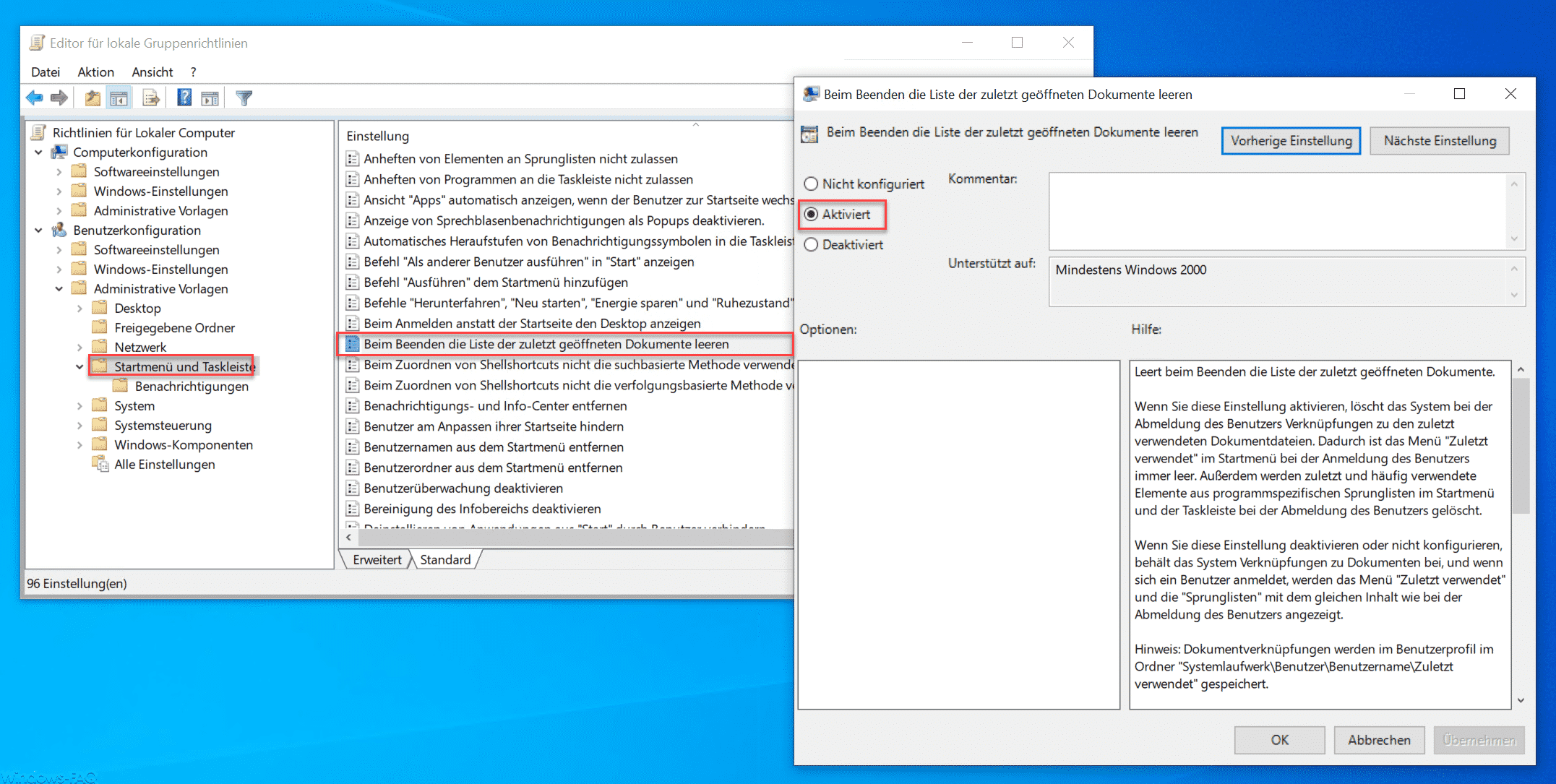Select the Nicht konfiguriert radio button
1556x784 pixels.
pyautogui.click(x=811, y=184)
